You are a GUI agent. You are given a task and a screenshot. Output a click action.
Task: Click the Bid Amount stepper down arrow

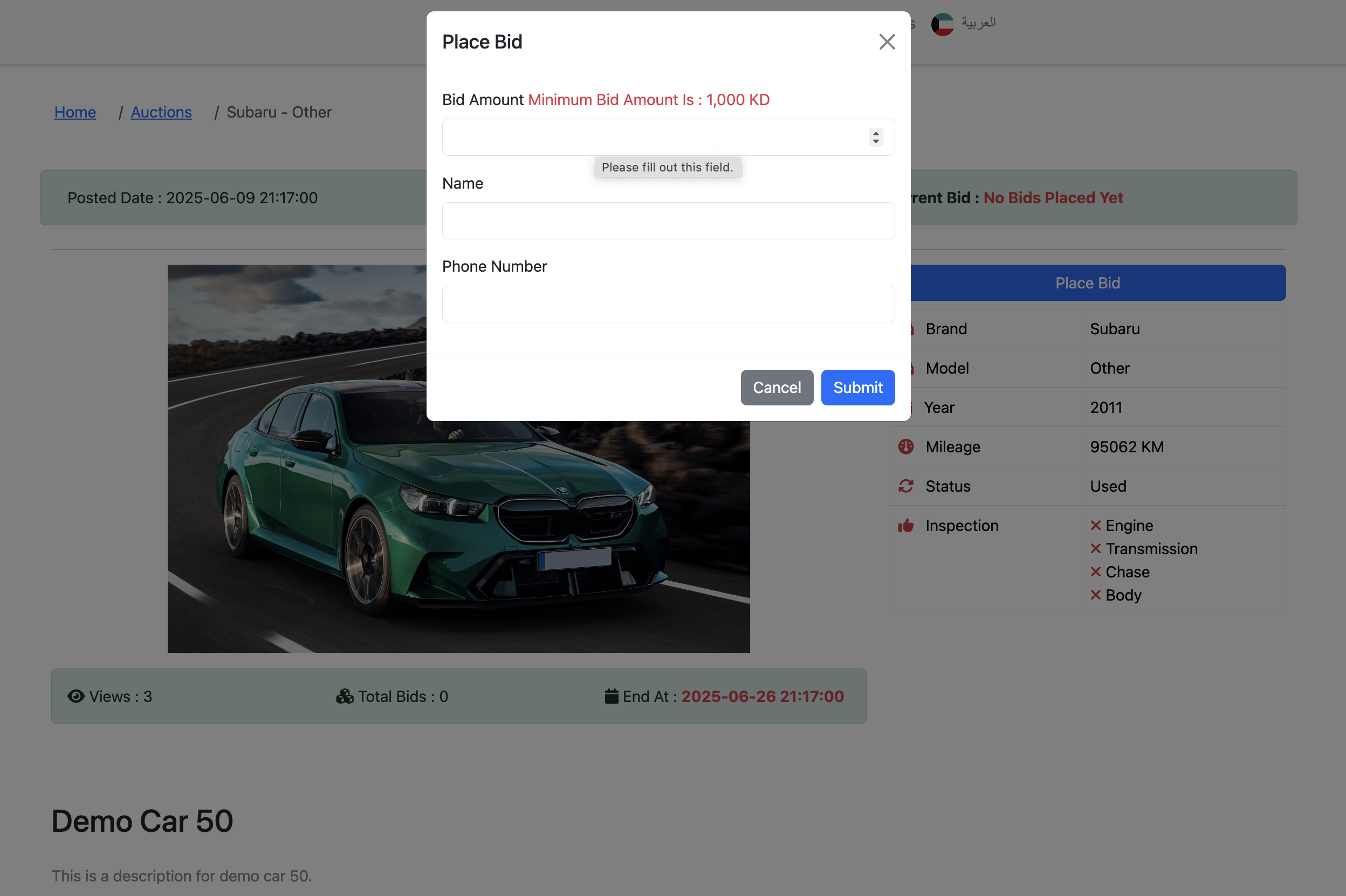[876, 141]
